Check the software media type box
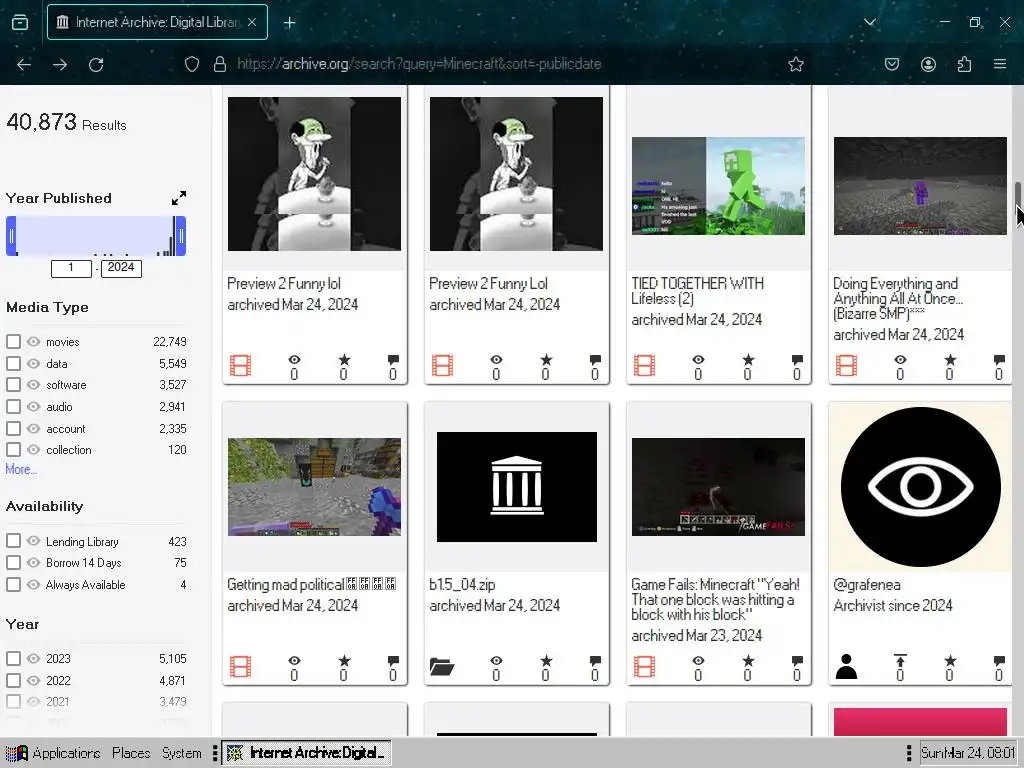This screenshot has height=768, width=1024. pos(13,385)
